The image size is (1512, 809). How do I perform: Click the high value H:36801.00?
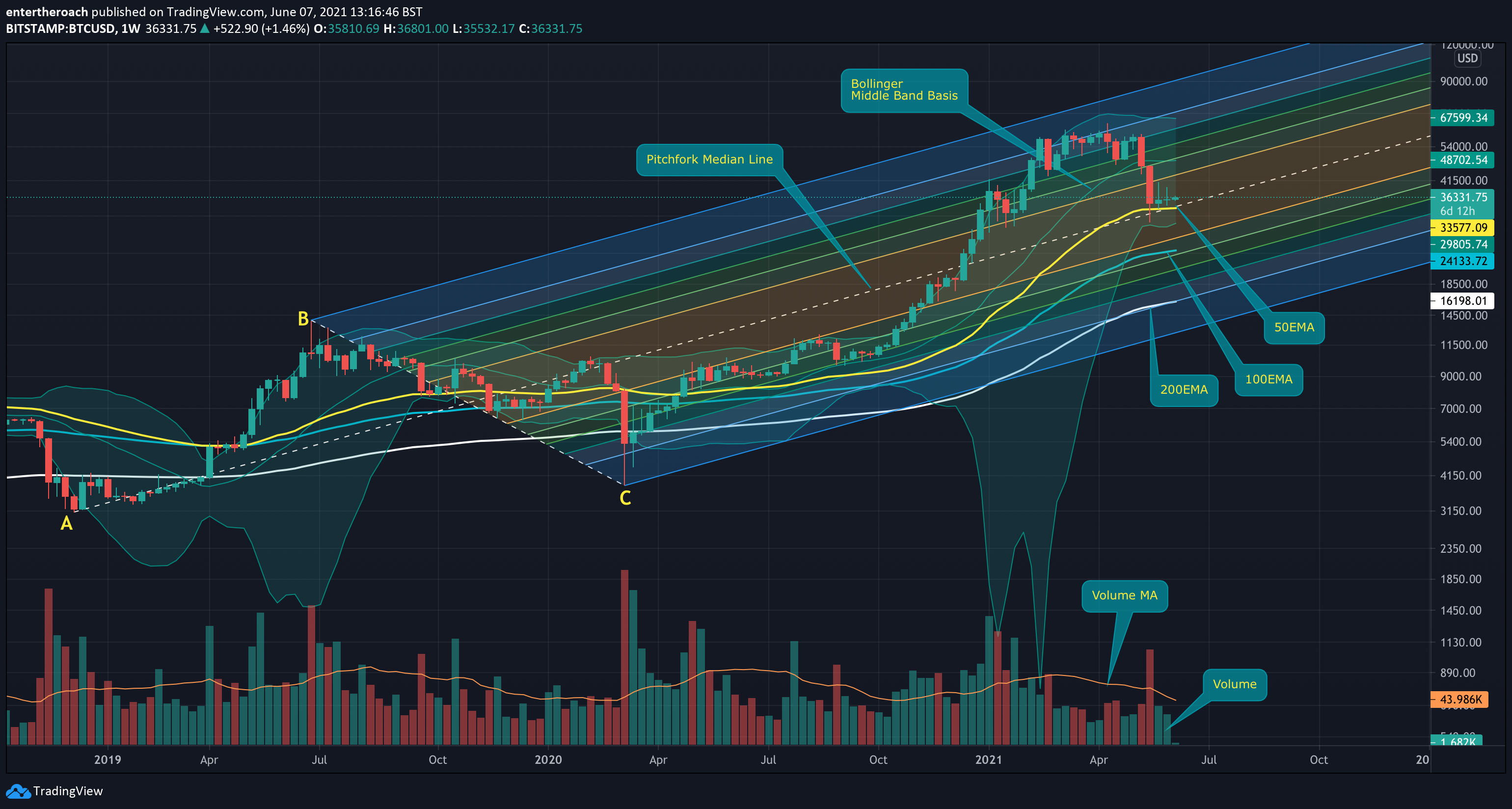tap(416, 29)
